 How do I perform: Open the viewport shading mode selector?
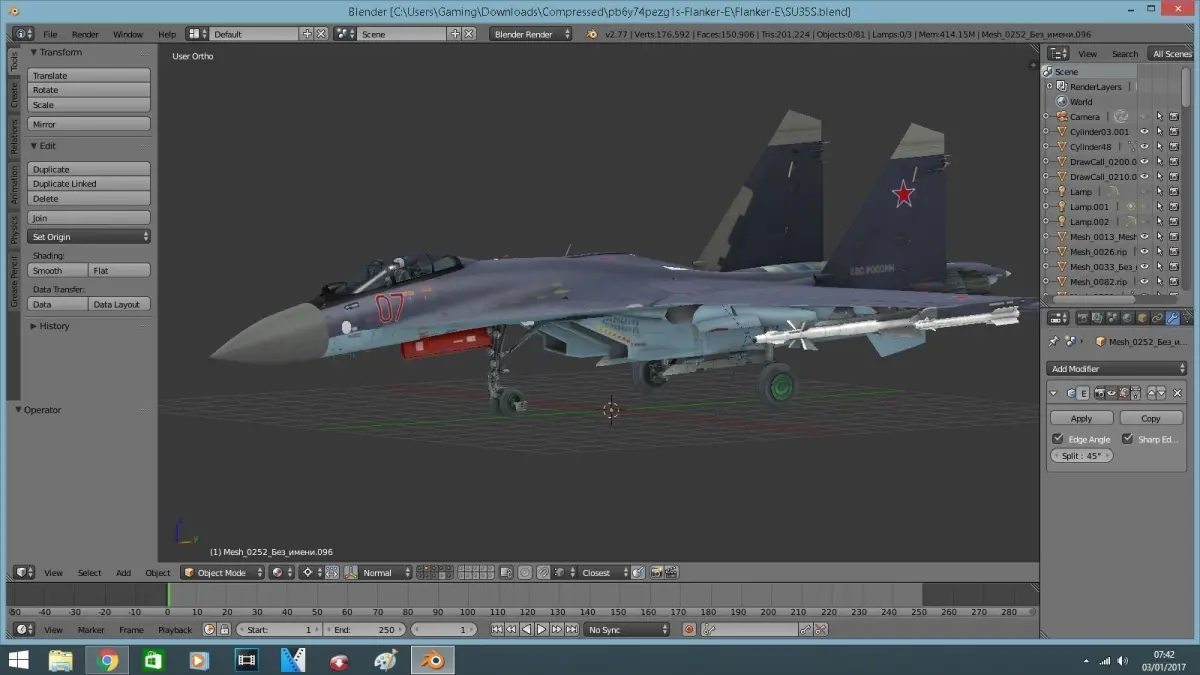click(283, 573)
